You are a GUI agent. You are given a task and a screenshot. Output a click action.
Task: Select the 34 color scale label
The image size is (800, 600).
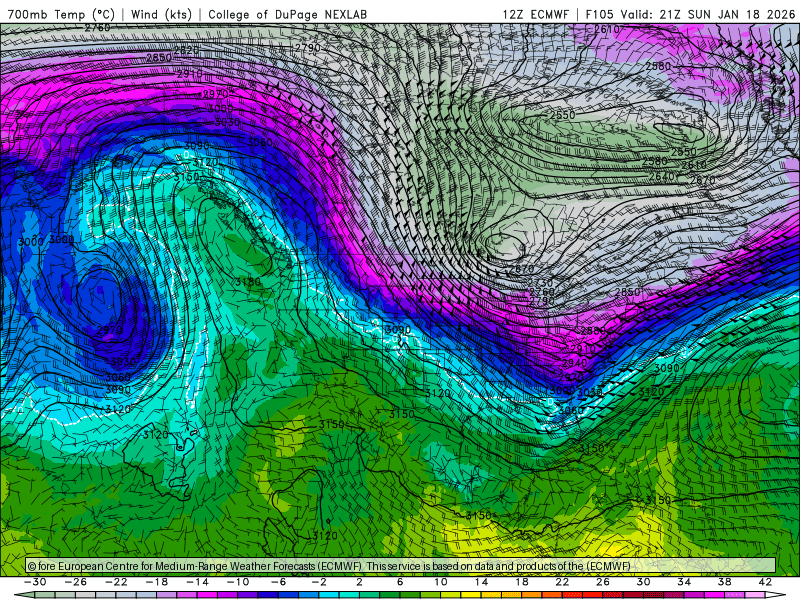[684, 582]
